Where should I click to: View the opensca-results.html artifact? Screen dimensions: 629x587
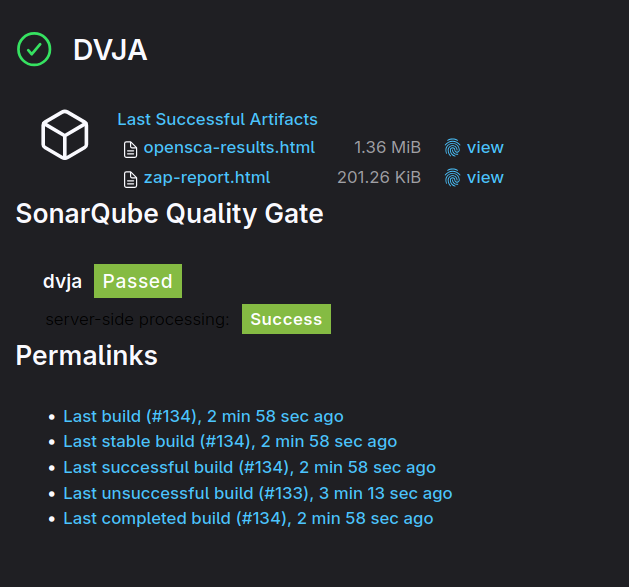pyautogui.click(x=485, y=147)
